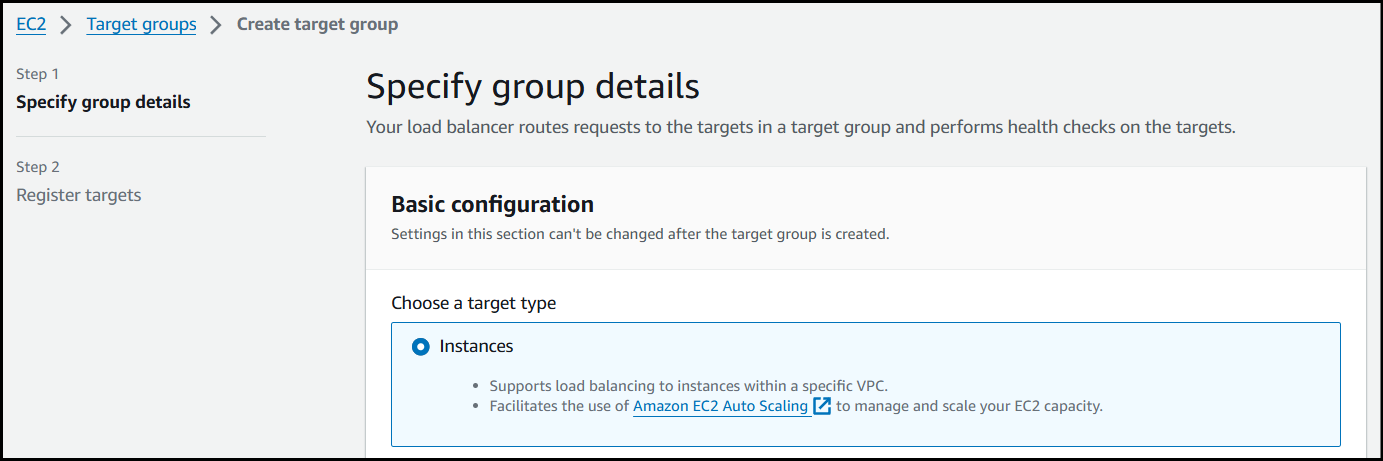Click the Step 1 label in sidebar
This screenshot has width=1383, height=461.
pos(38,74)
